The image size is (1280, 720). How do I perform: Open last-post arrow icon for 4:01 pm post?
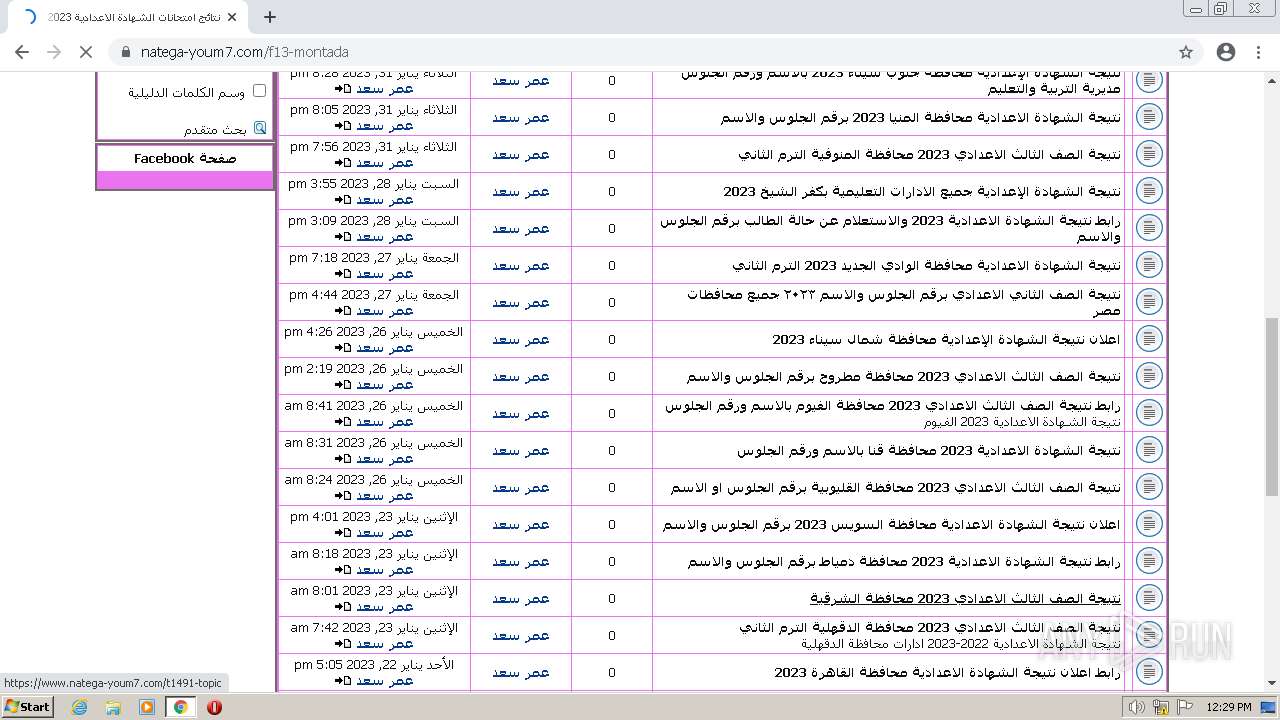[x=342, y=533]
